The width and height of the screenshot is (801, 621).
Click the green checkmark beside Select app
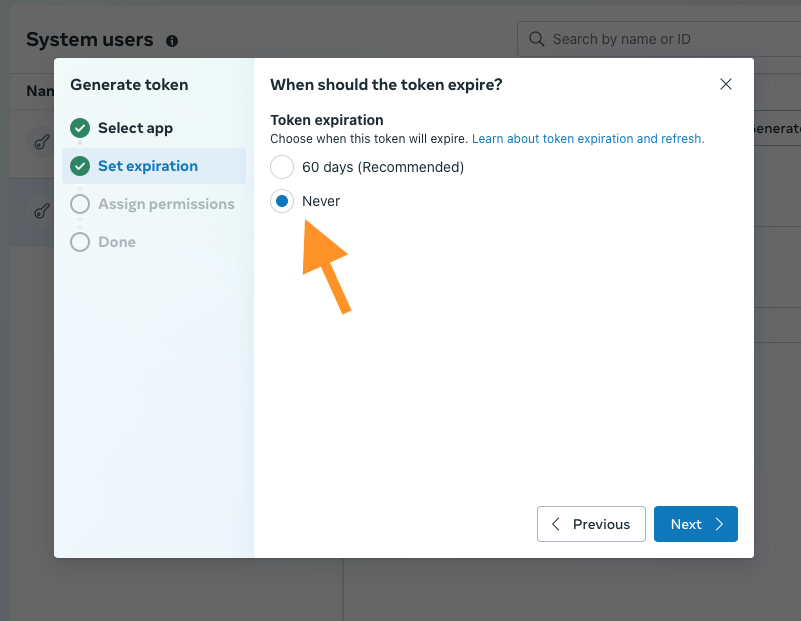(80, 128)
